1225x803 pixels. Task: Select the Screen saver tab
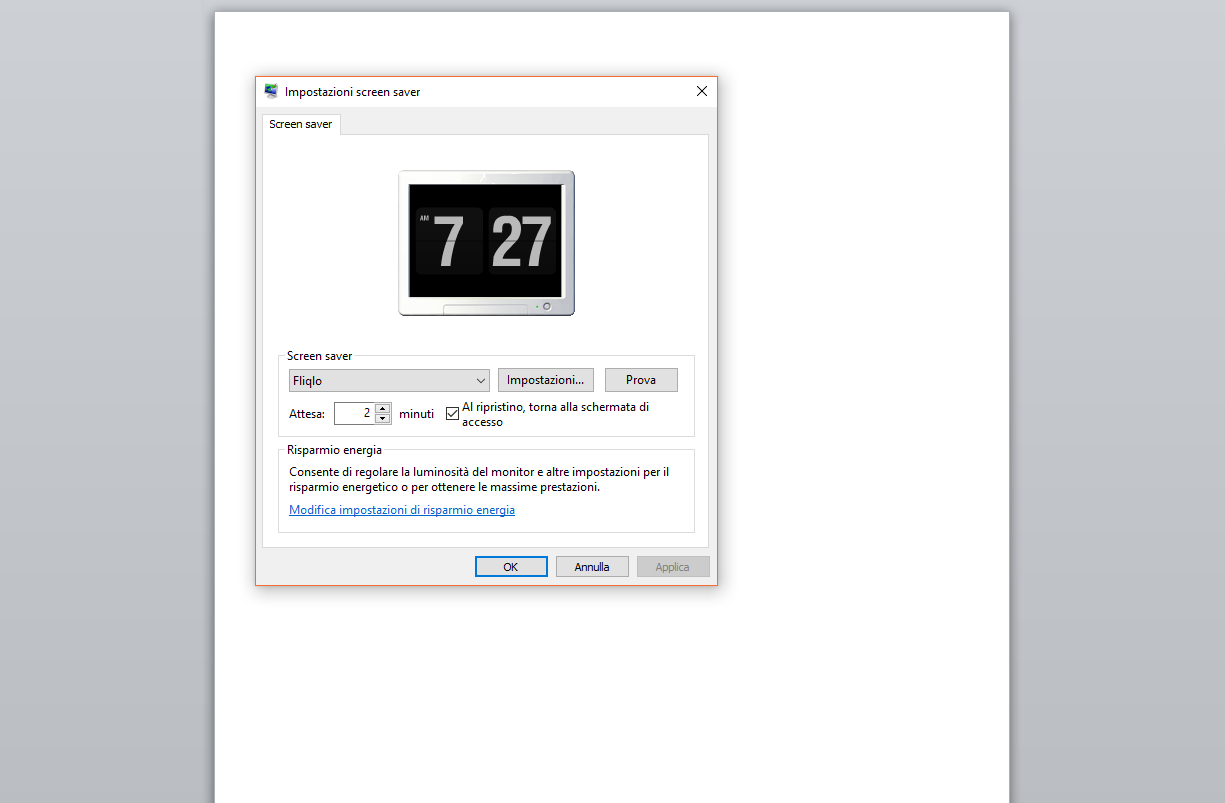tap(301, 125)
